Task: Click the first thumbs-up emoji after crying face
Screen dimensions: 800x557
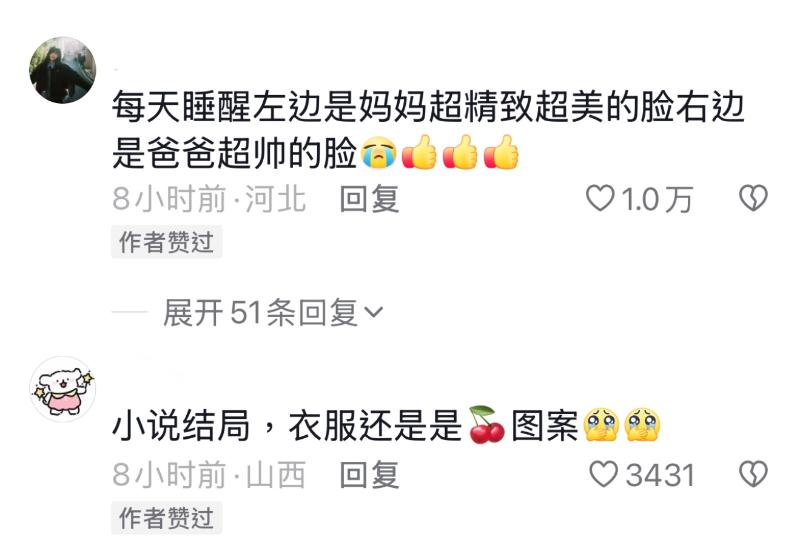Action: tap(419, 152)
